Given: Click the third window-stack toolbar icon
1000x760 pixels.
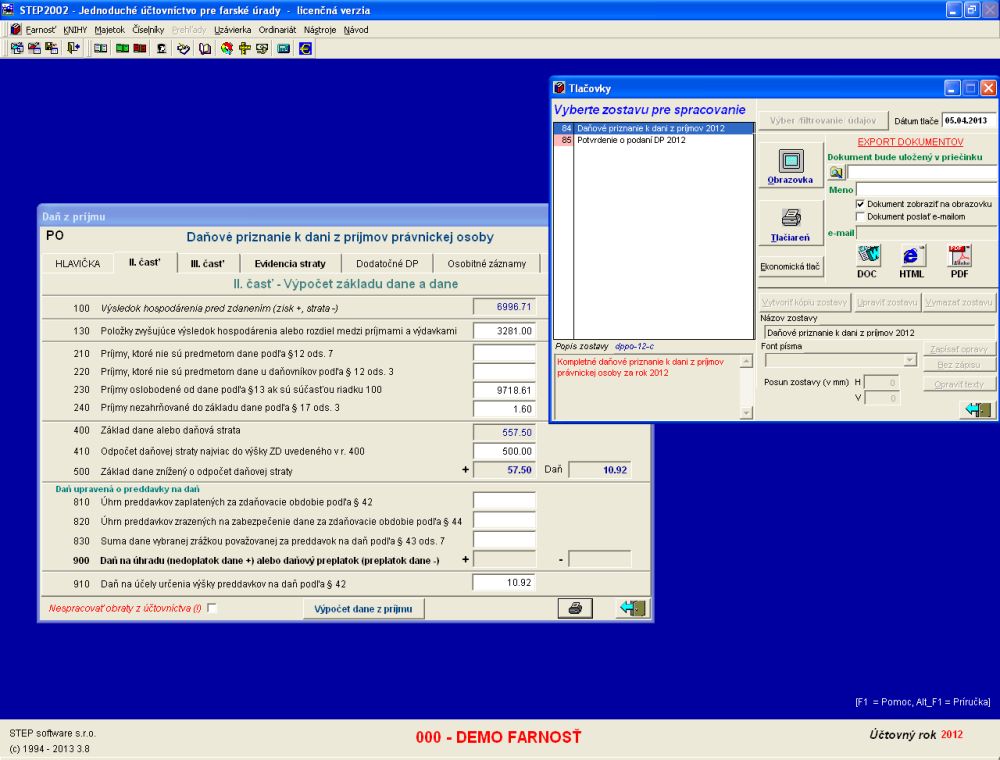Looking at the screenshot, I should (x=52, y=48).
